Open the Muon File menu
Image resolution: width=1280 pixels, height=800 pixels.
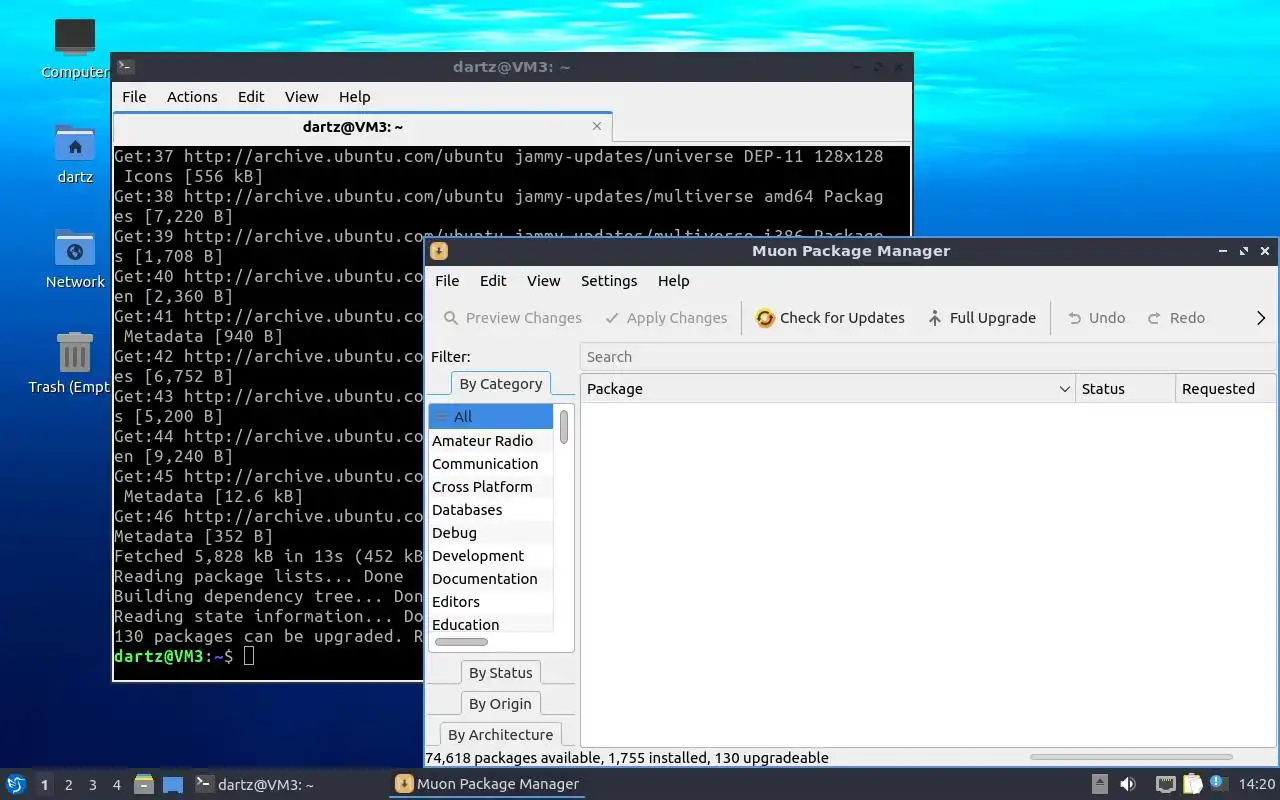pos(447,281)
